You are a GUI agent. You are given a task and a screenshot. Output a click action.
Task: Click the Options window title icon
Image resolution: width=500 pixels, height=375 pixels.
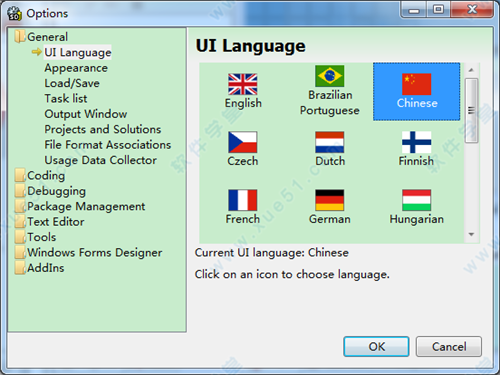coord(14,13)
